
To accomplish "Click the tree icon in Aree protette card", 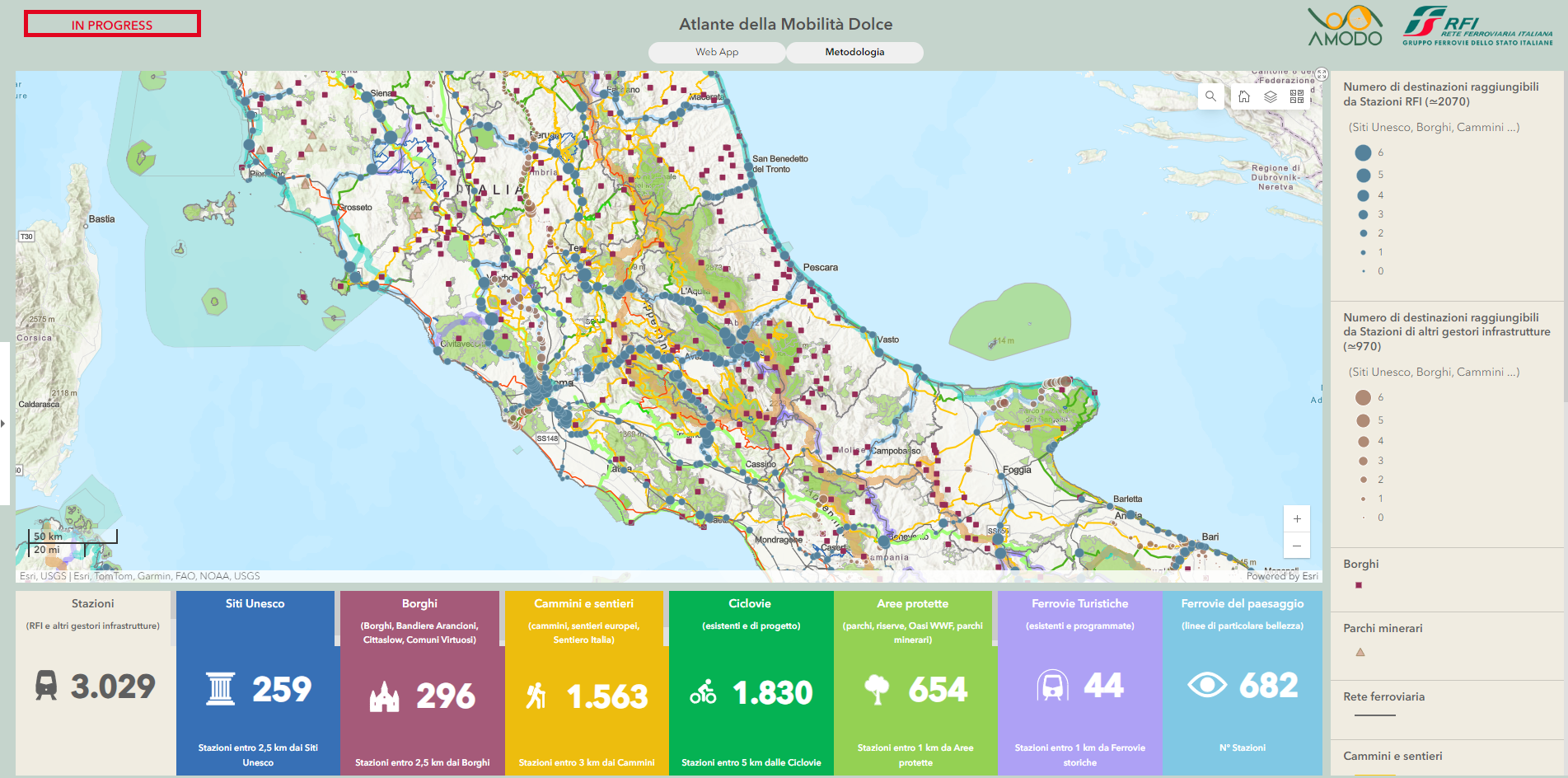I will tap(877, 690).
